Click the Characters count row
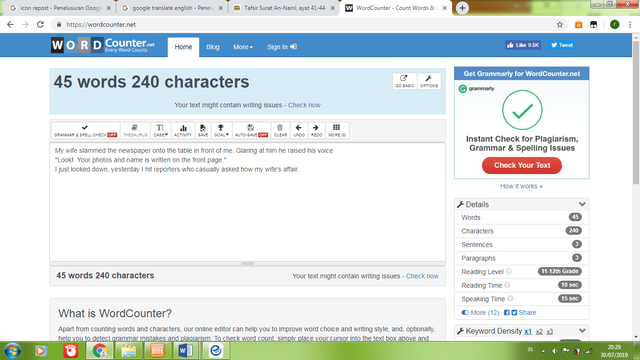 pos(521,231)
